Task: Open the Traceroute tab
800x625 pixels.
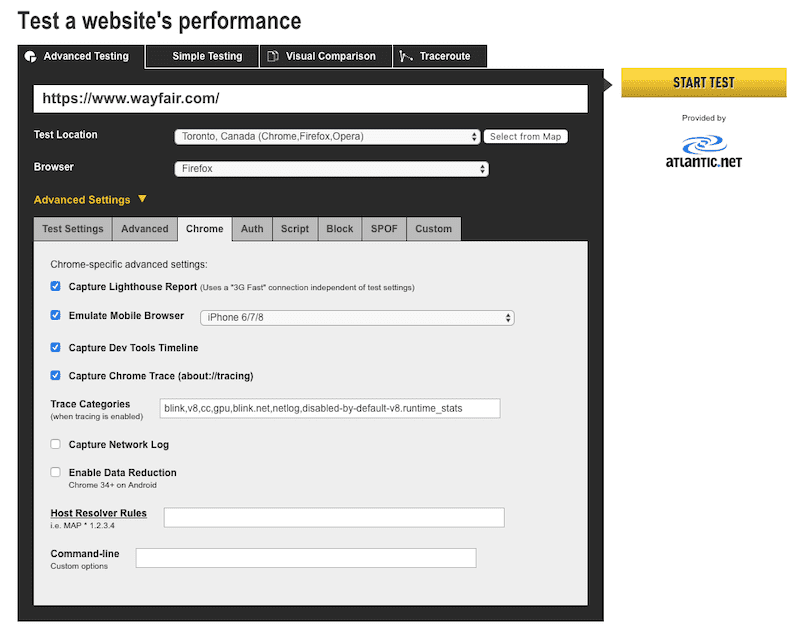Action: point(440,56)
